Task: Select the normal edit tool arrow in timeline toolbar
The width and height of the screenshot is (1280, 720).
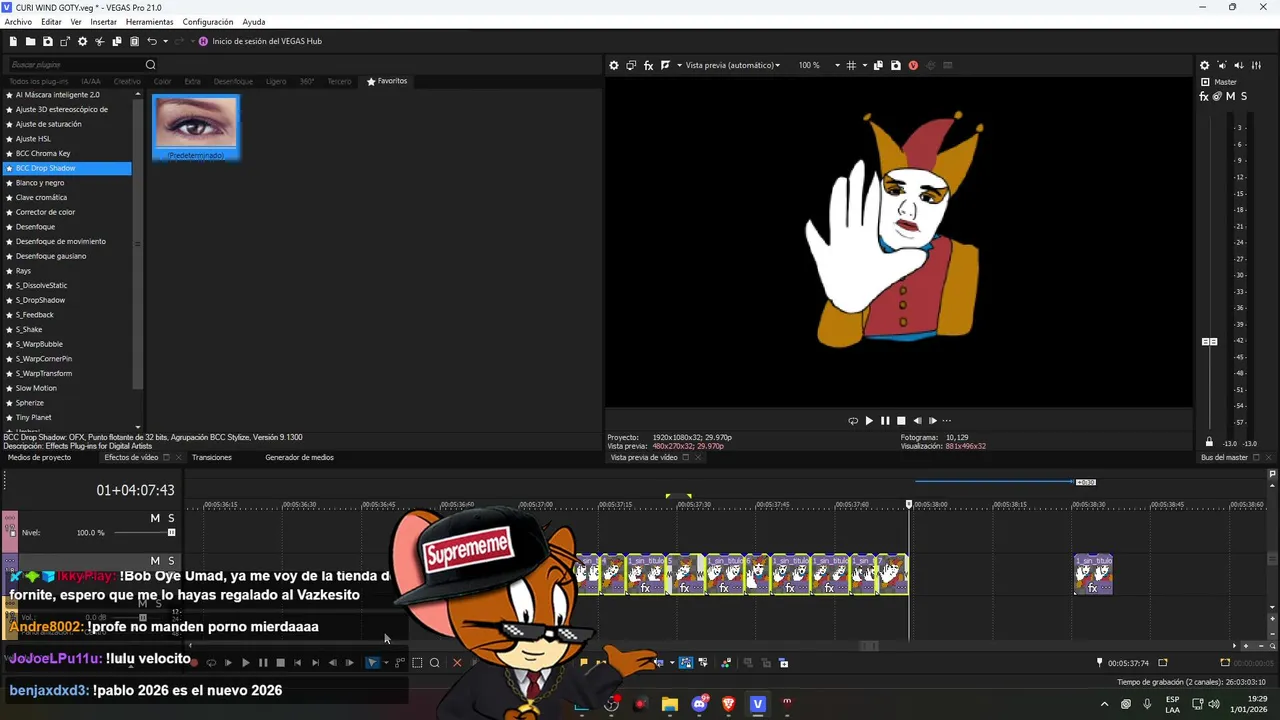Action: coord(373,662)
